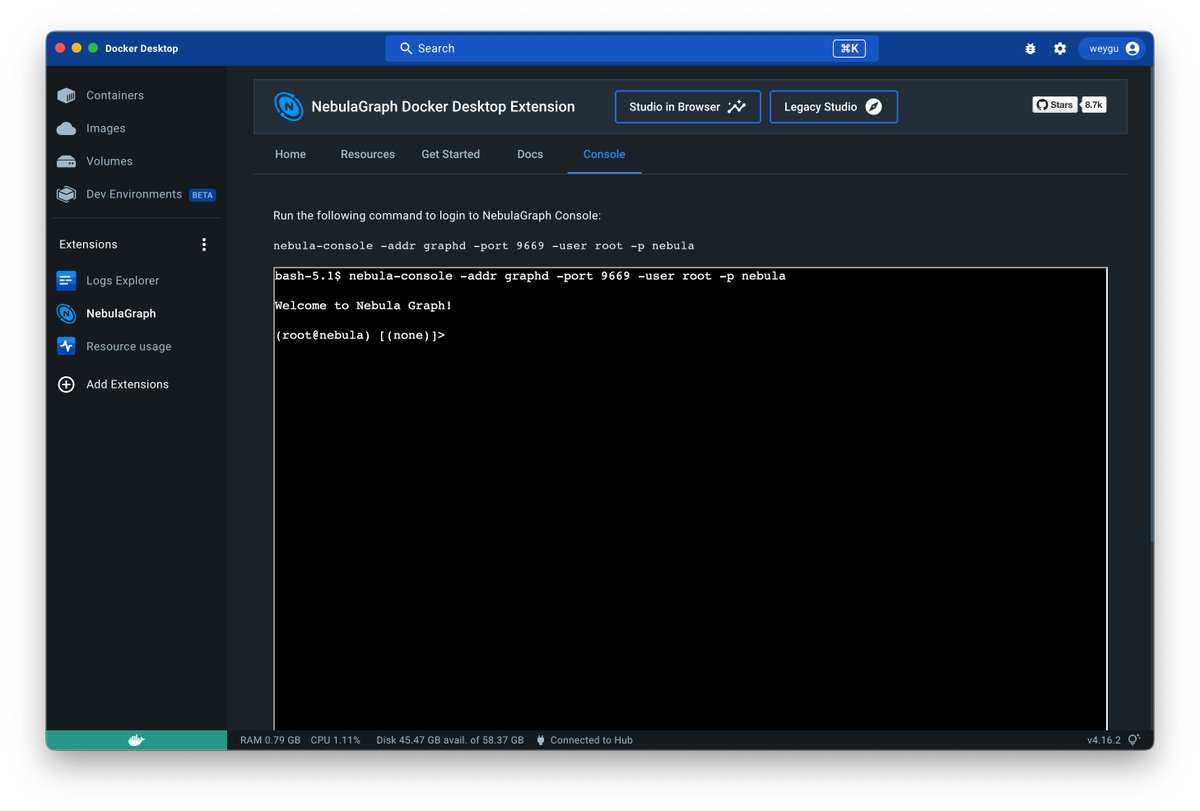Click the Volumes drive icon

[x=66, y=161]
